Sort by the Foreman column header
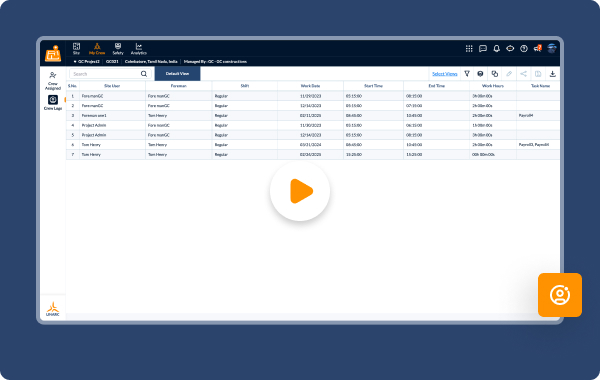 click(178, 86)
